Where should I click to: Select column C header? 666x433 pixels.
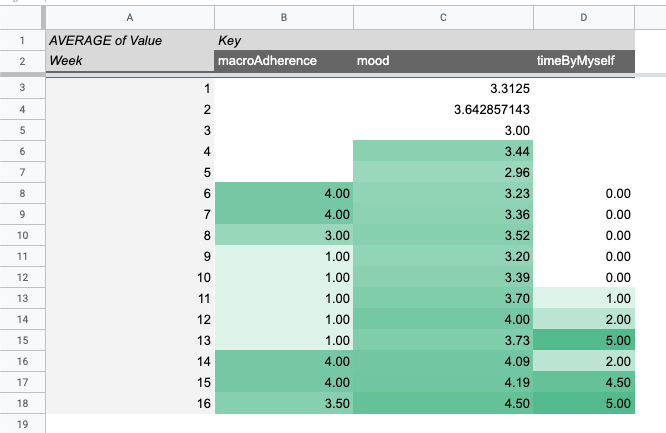443,17
